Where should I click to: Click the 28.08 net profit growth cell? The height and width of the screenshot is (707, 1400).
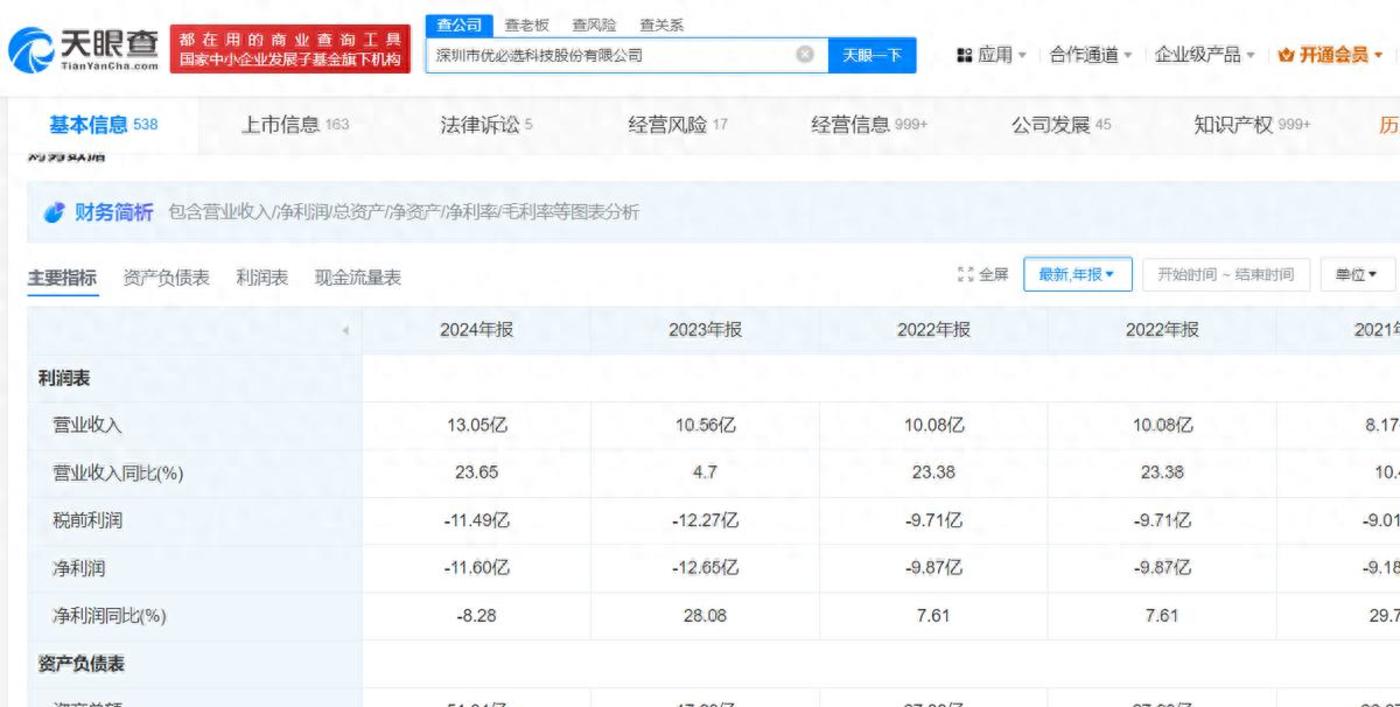(705, 615)
